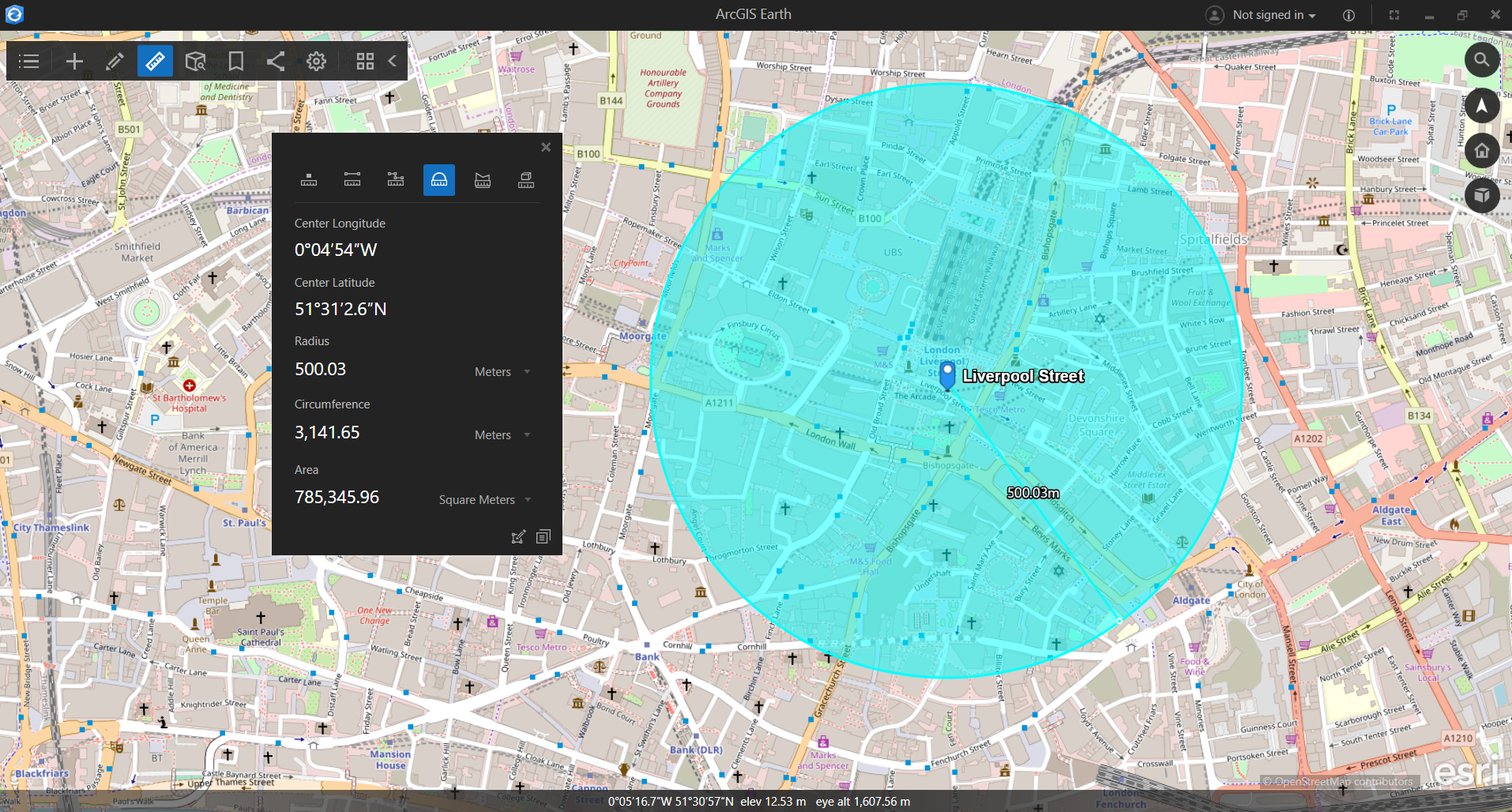Viewport: 1512px width, 812px height.
Task: Open the info about icon in title bar
Action: pyautogui.click(x=1349, y=15)
